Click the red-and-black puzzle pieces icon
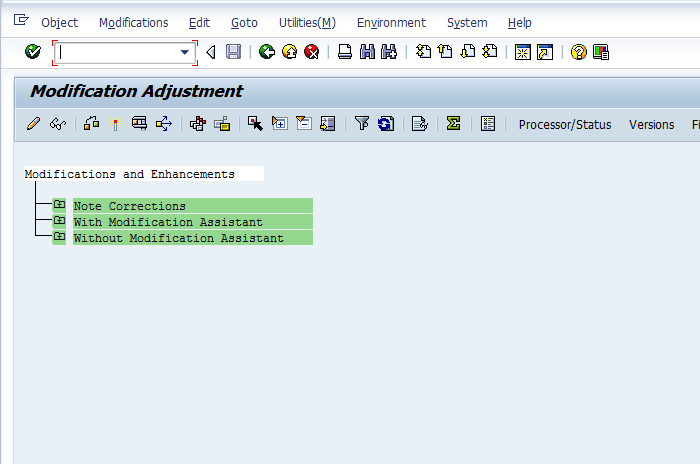 click(198, 123)
